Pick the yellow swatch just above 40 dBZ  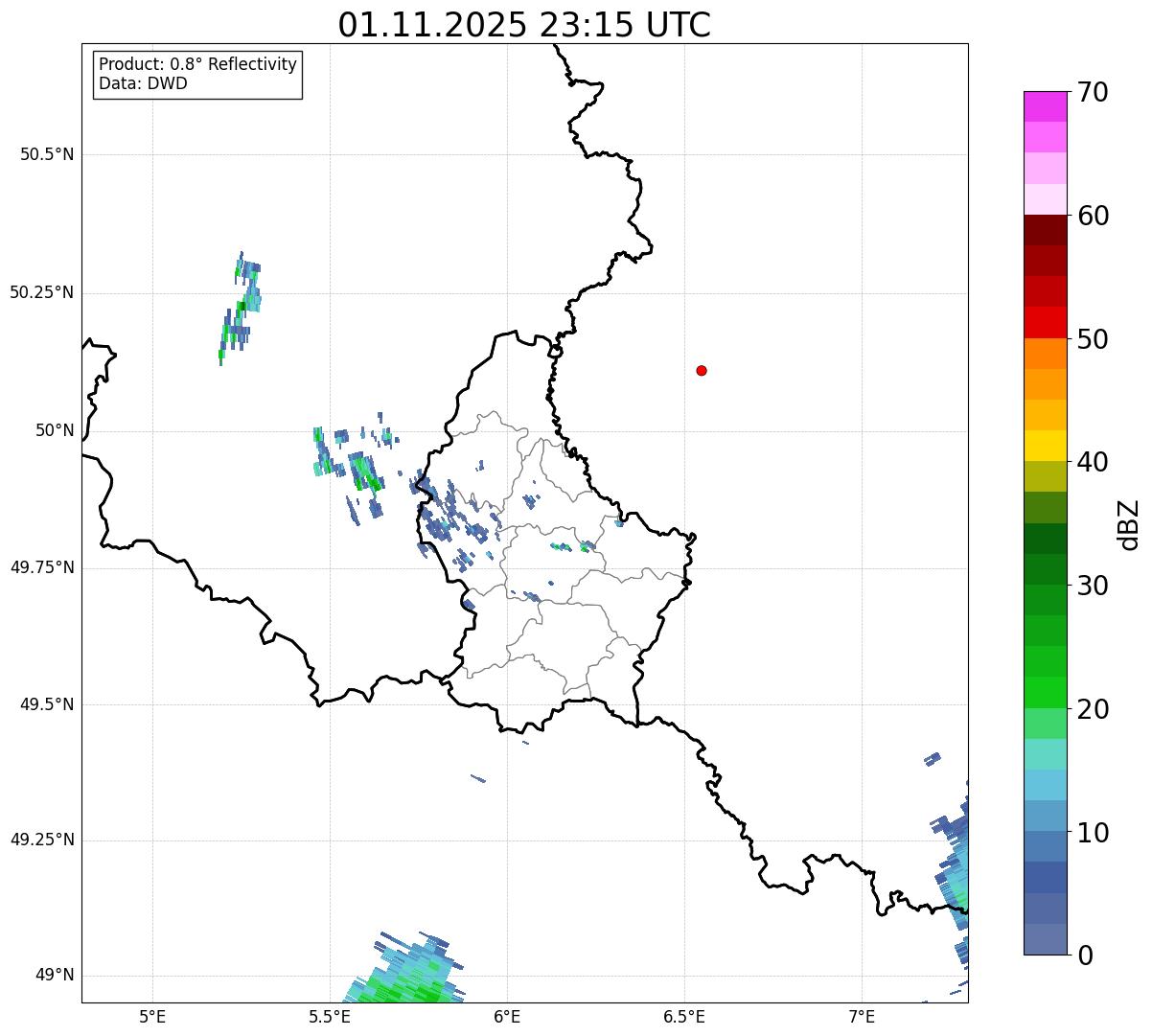coord(1045,446)
